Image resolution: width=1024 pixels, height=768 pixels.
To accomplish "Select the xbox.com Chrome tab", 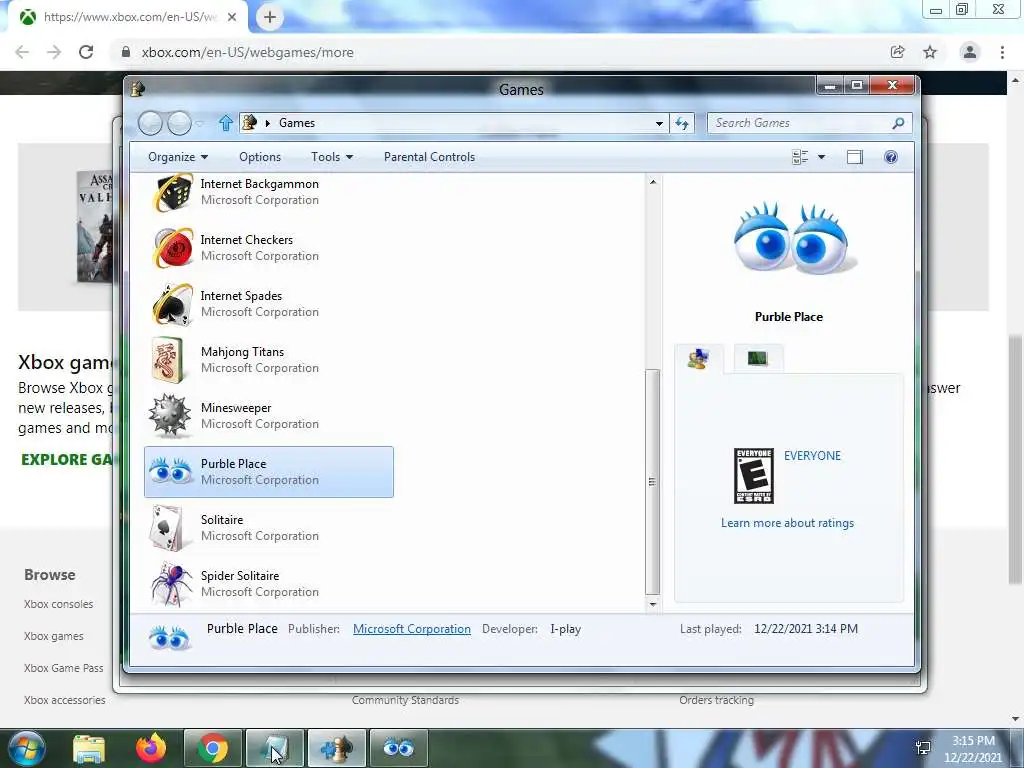I will (x=129, y=17).
